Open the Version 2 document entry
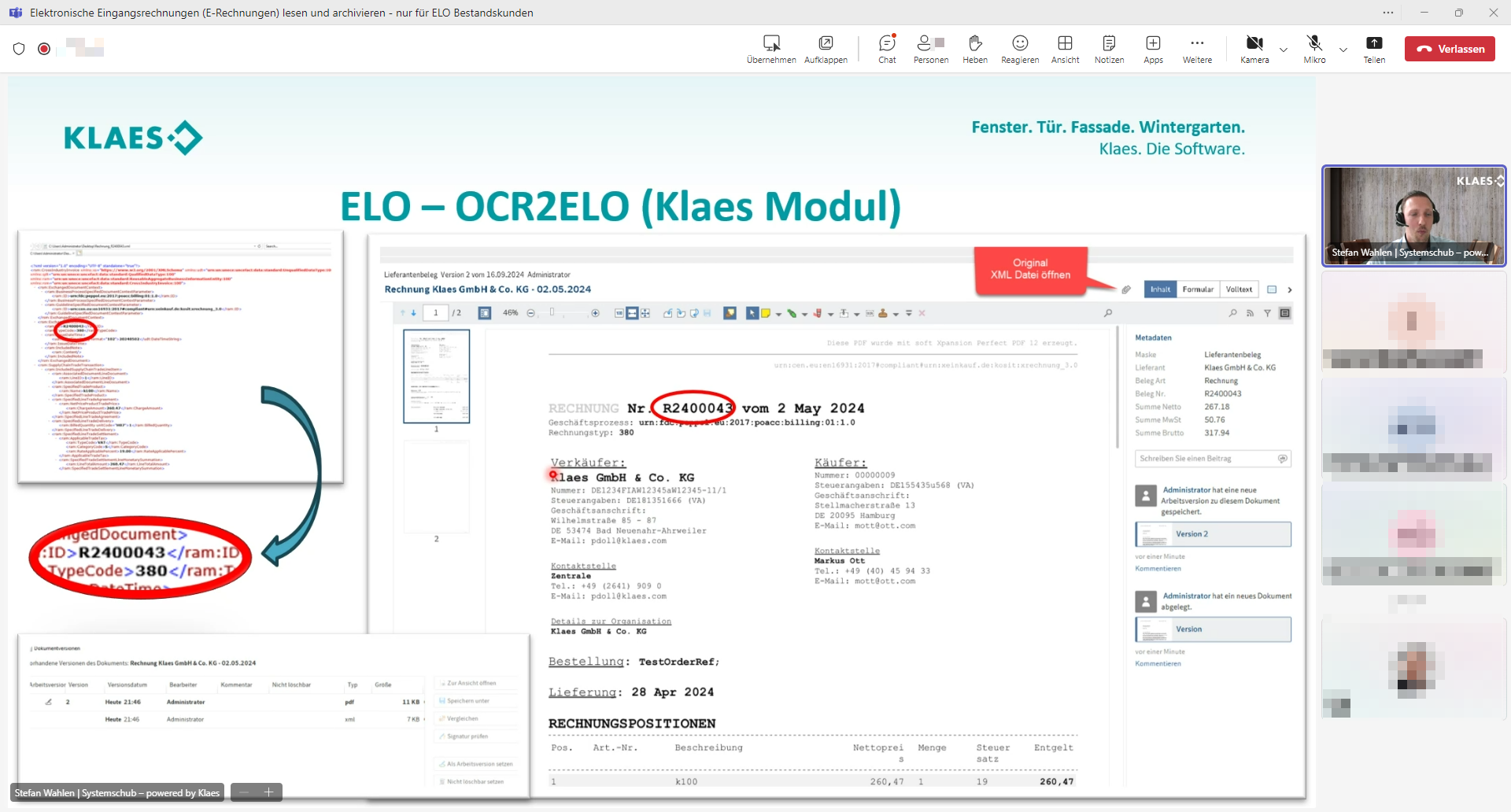 [x=1213, y=534]
